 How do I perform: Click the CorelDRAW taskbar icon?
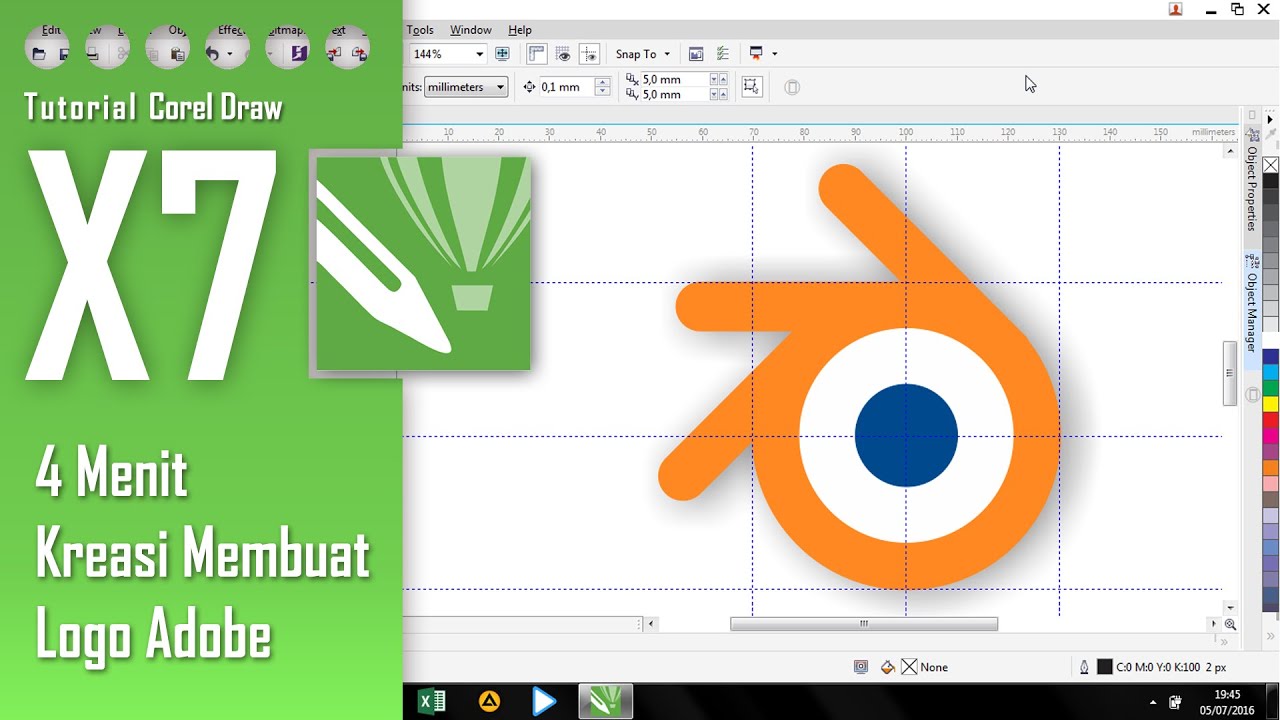coord(605,702)
